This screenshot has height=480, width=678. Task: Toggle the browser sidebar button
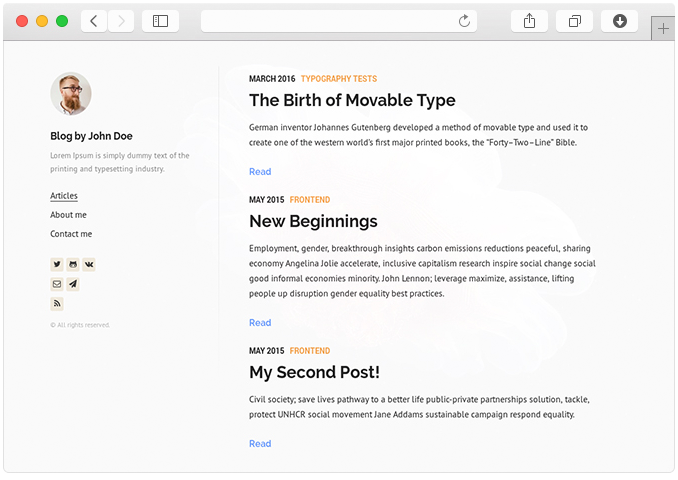[160, 21]
